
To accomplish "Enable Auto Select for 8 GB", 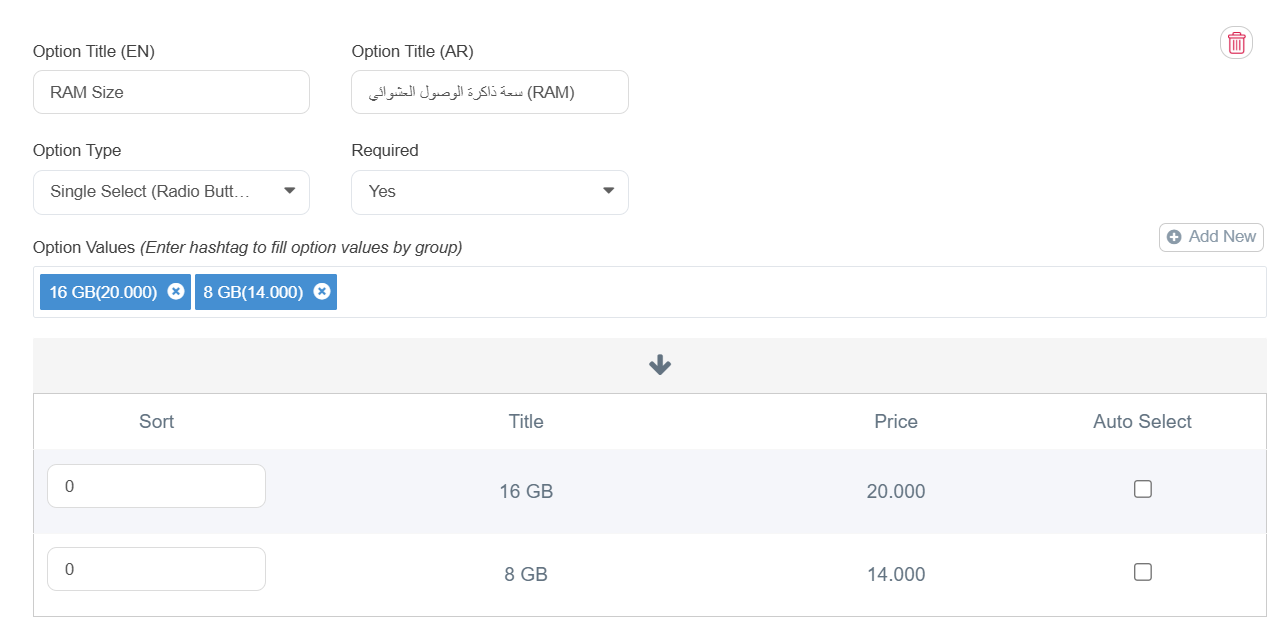I will [1143, 572].
